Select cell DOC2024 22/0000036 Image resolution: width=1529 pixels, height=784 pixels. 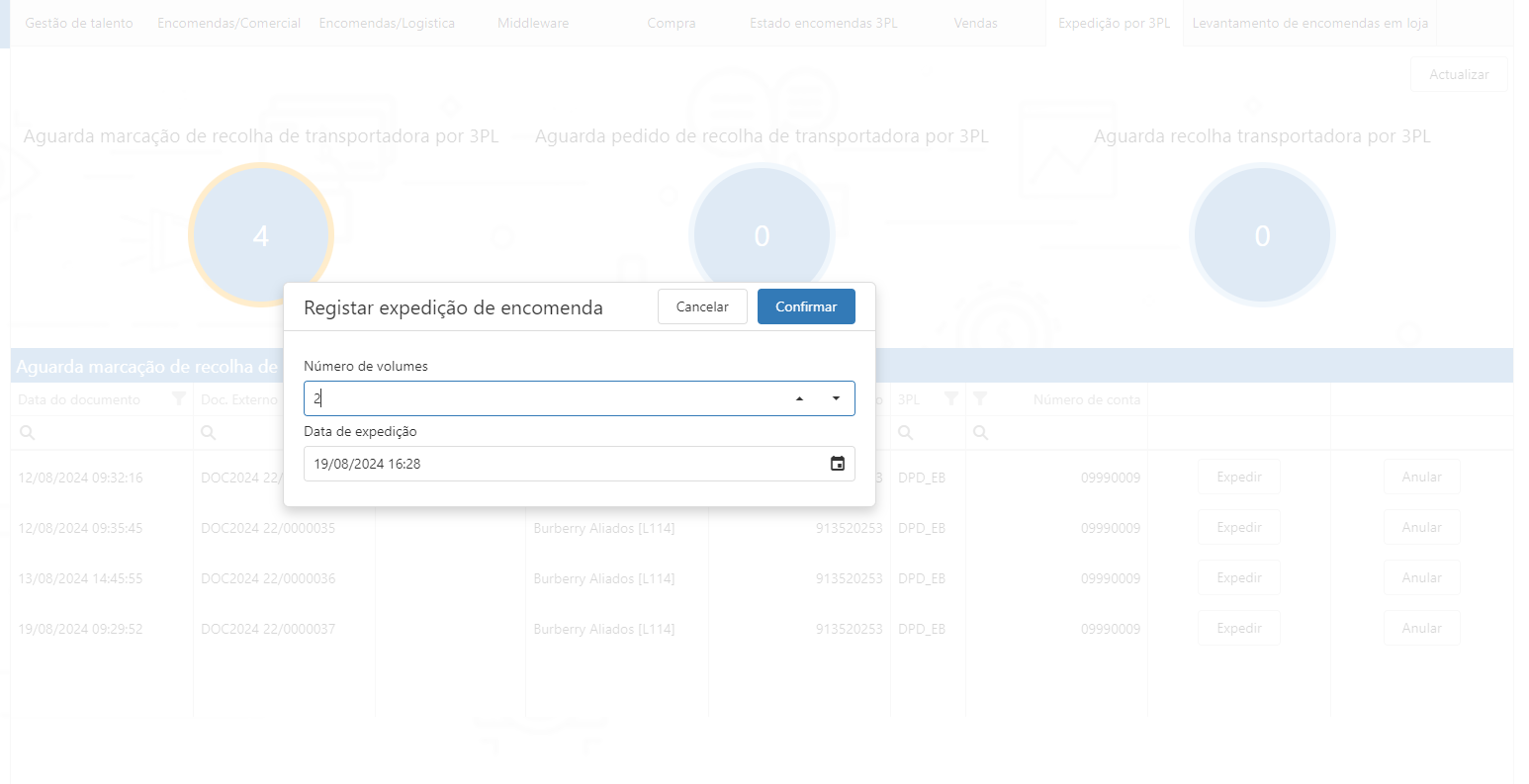[x=268, y=578]
